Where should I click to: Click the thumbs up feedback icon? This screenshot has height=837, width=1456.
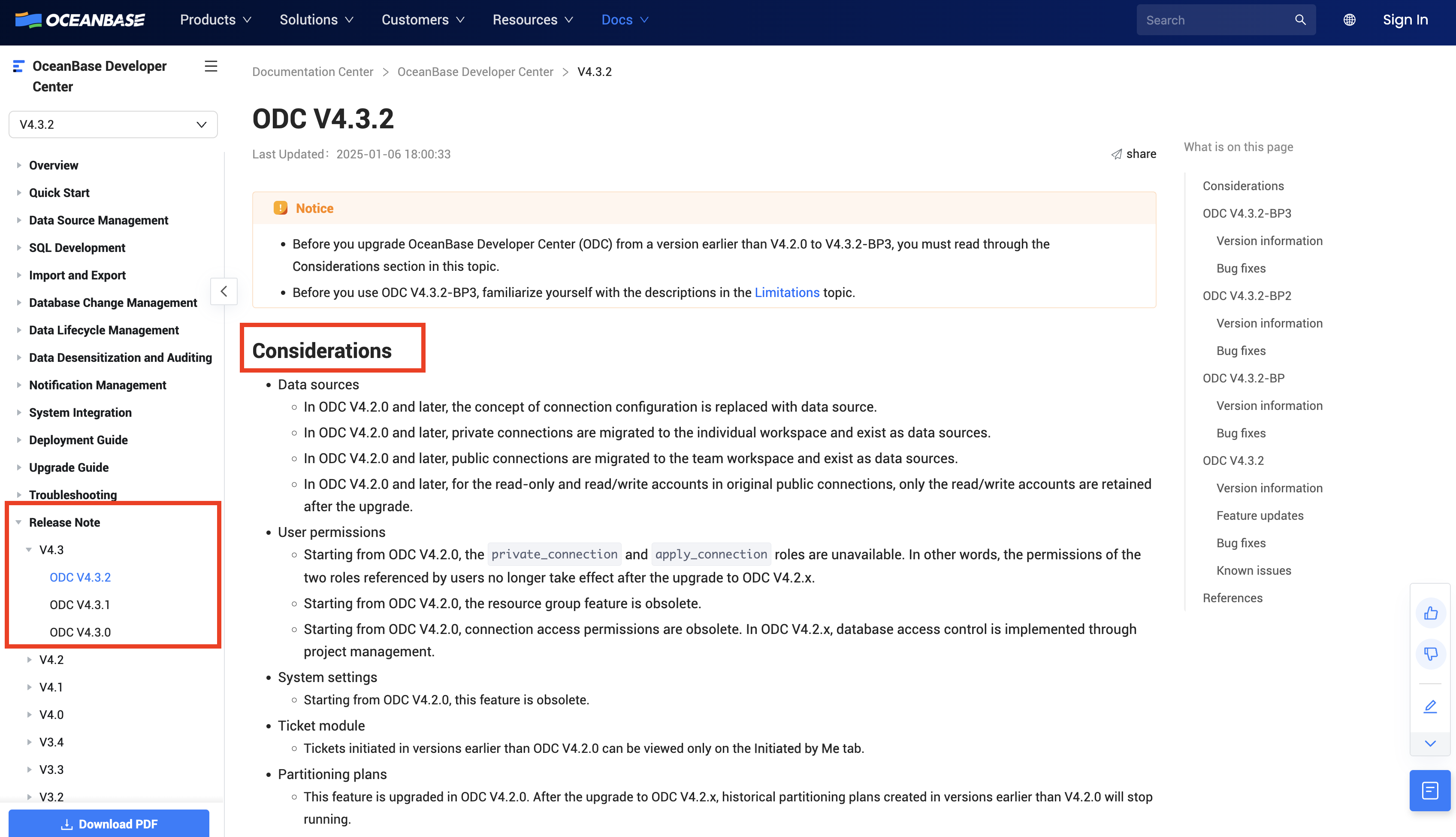coord(1430,613)
